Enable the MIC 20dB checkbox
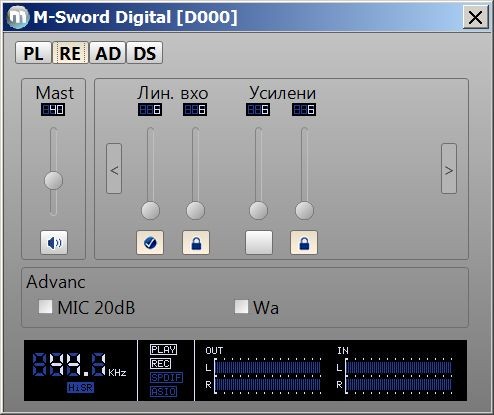The image size is (494, 415). [45, 307]
